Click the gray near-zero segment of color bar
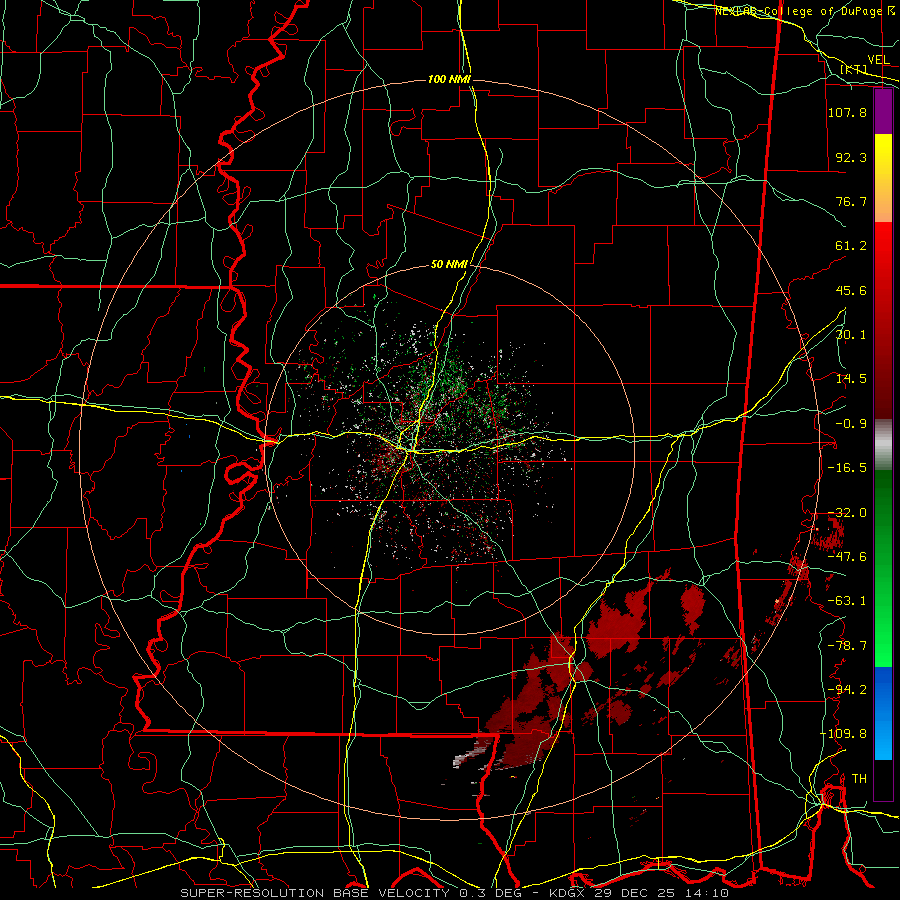This screenshot has height=900, width=900. pos(883,444)
